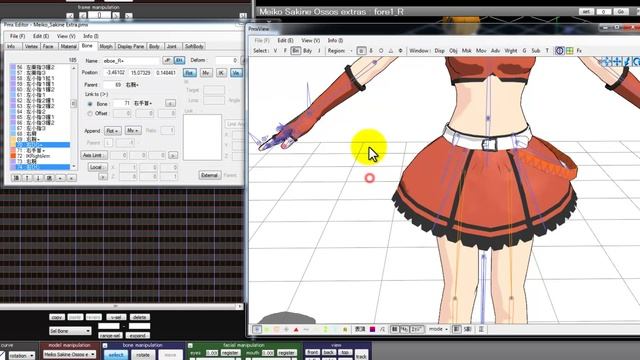Viewport: 640px width, 360px height.
Task: Open the mode dropdown in PmxView bottom bar
Action: [439, 329]
